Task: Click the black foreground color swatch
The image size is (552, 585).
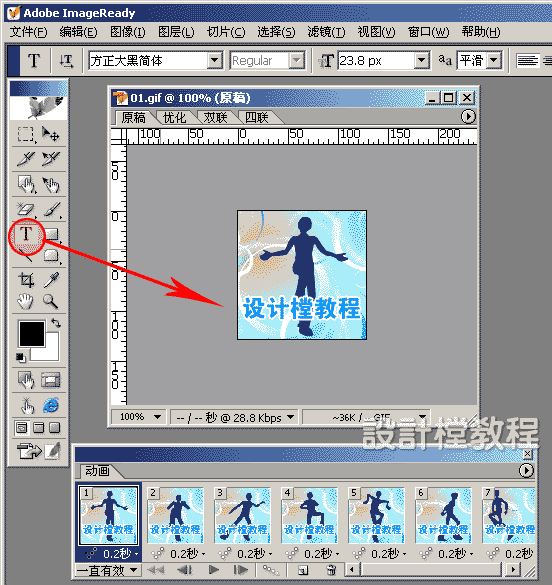Action: coord(32,333)
